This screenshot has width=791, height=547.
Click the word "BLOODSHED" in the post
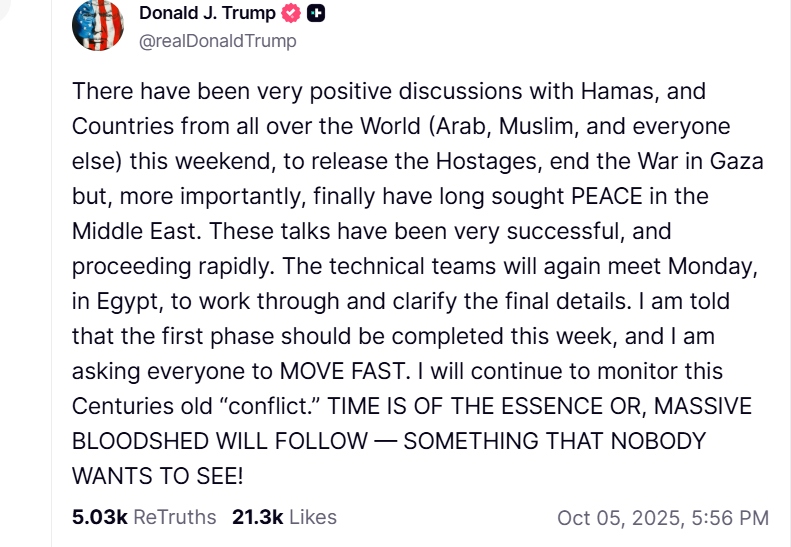click(x=139, y=441)
